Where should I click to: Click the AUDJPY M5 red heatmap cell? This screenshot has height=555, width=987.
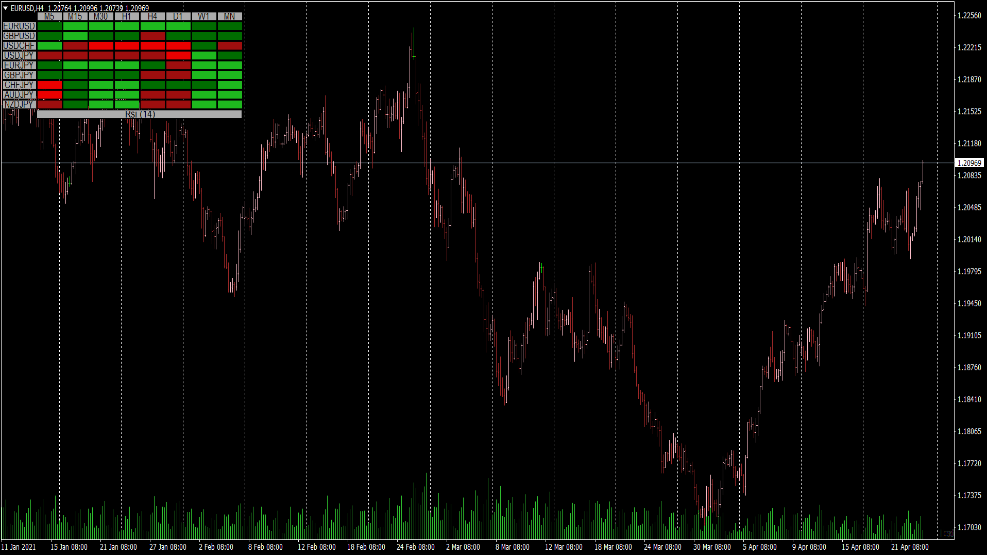click(50, 94)
